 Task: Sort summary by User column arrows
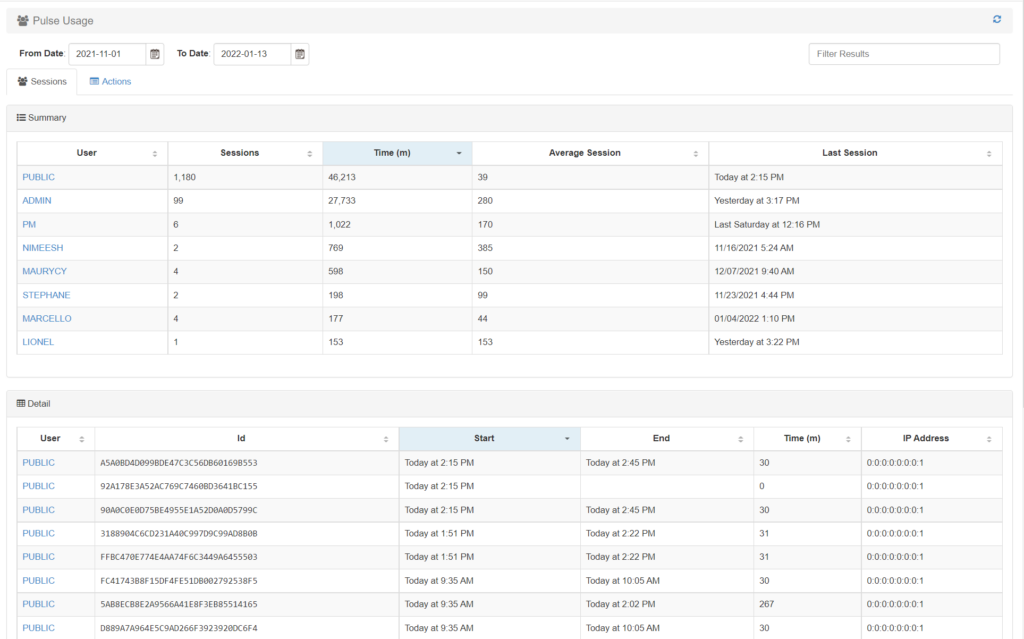click(x=154, y=154)
